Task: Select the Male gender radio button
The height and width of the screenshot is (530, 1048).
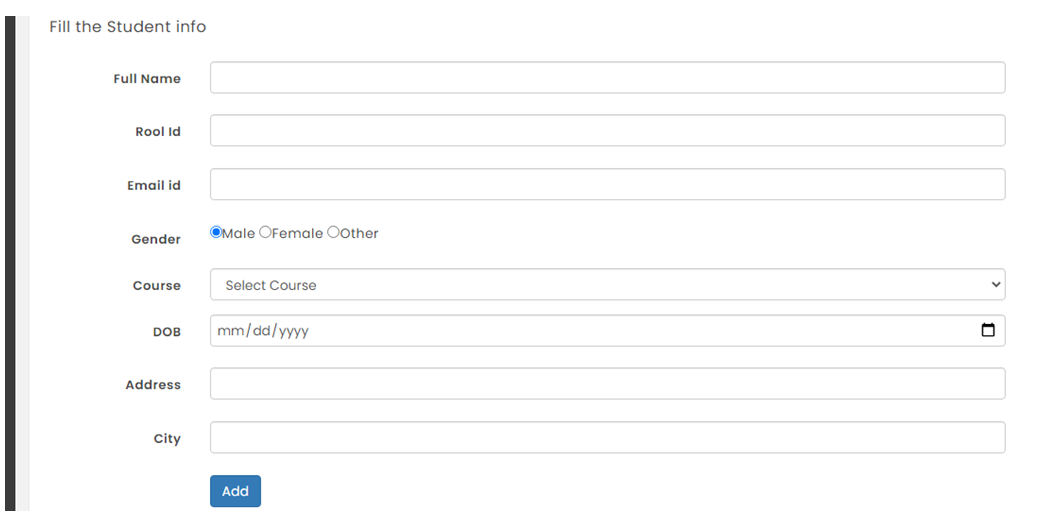Action: [216, 232]
